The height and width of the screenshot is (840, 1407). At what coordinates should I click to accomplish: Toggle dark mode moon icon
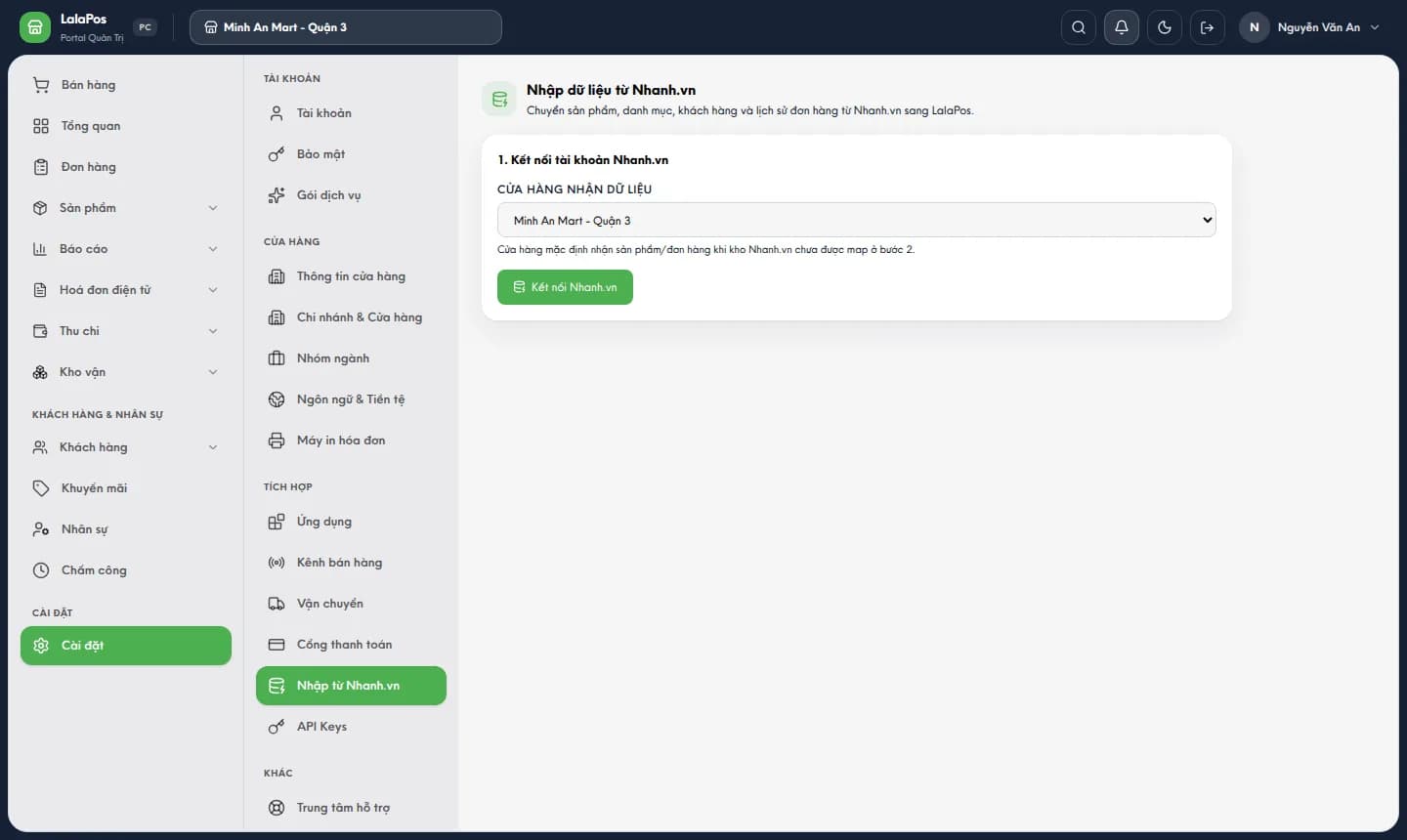point(1165,27)
